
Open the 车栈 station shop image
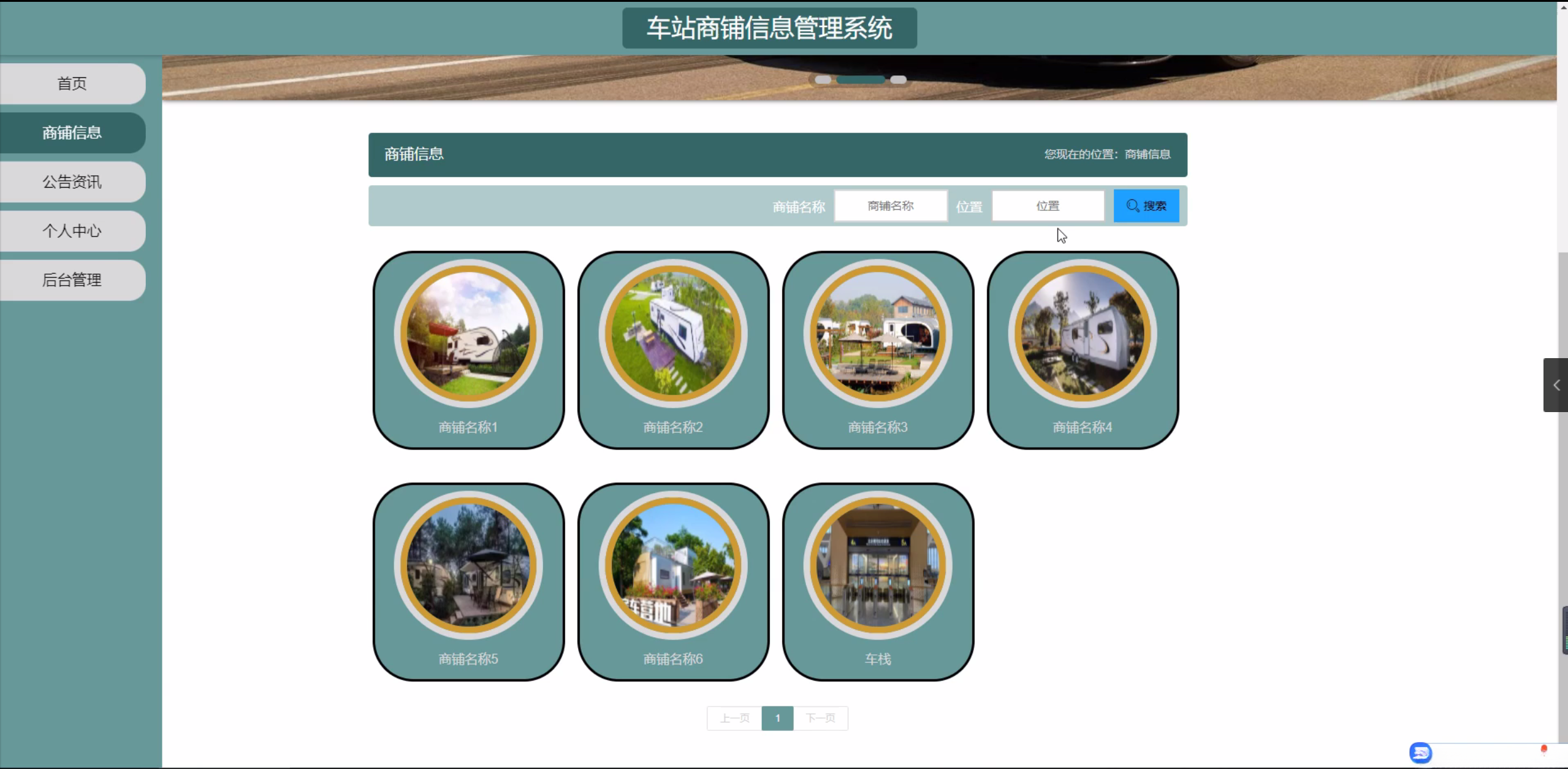[878, 565]
